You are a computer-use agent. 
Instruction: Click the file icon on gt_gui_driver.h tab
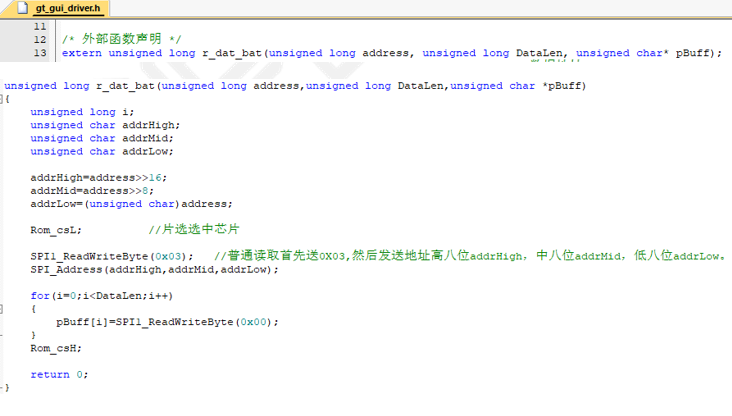click(23, 8)
